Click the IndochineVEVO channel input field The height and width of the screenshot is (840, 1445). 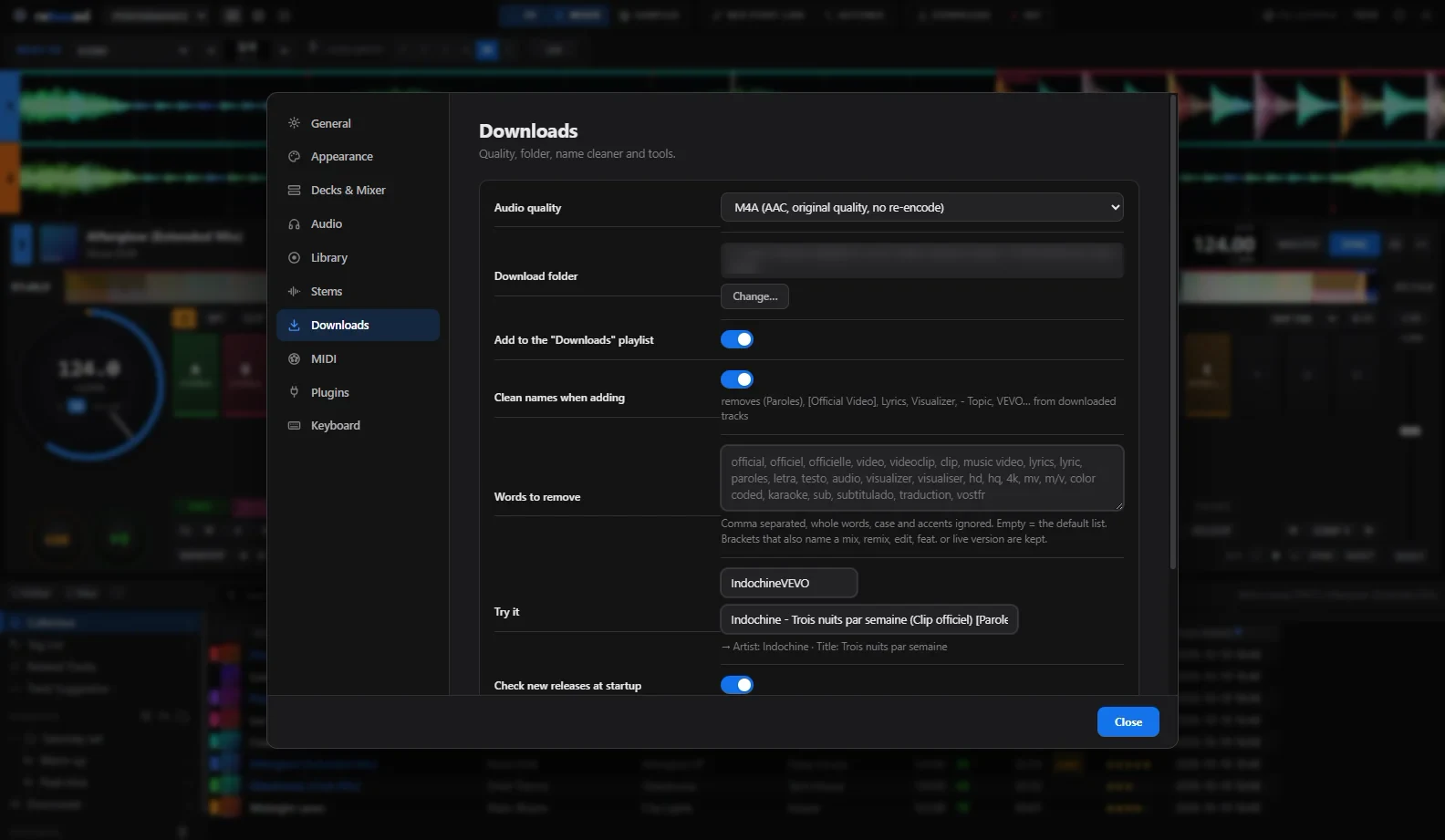pos(789,583)
